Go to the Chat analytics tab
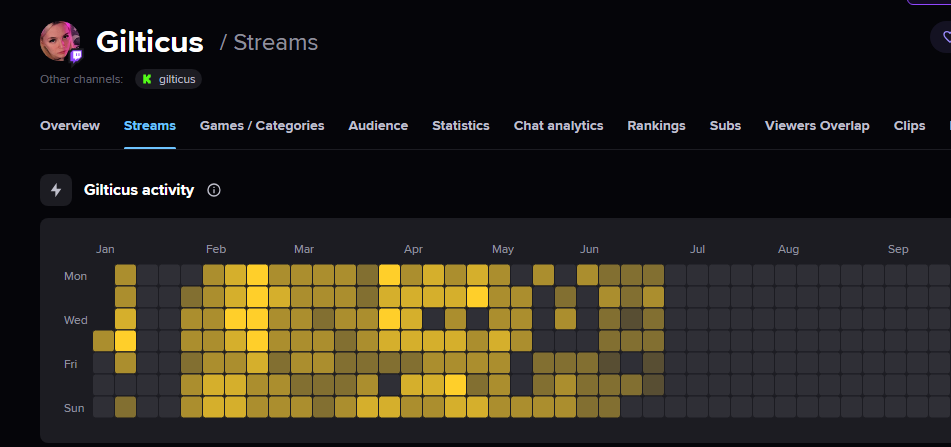This screenshot has height=447, width=951. pyautogui.click(x=559, y=126)
